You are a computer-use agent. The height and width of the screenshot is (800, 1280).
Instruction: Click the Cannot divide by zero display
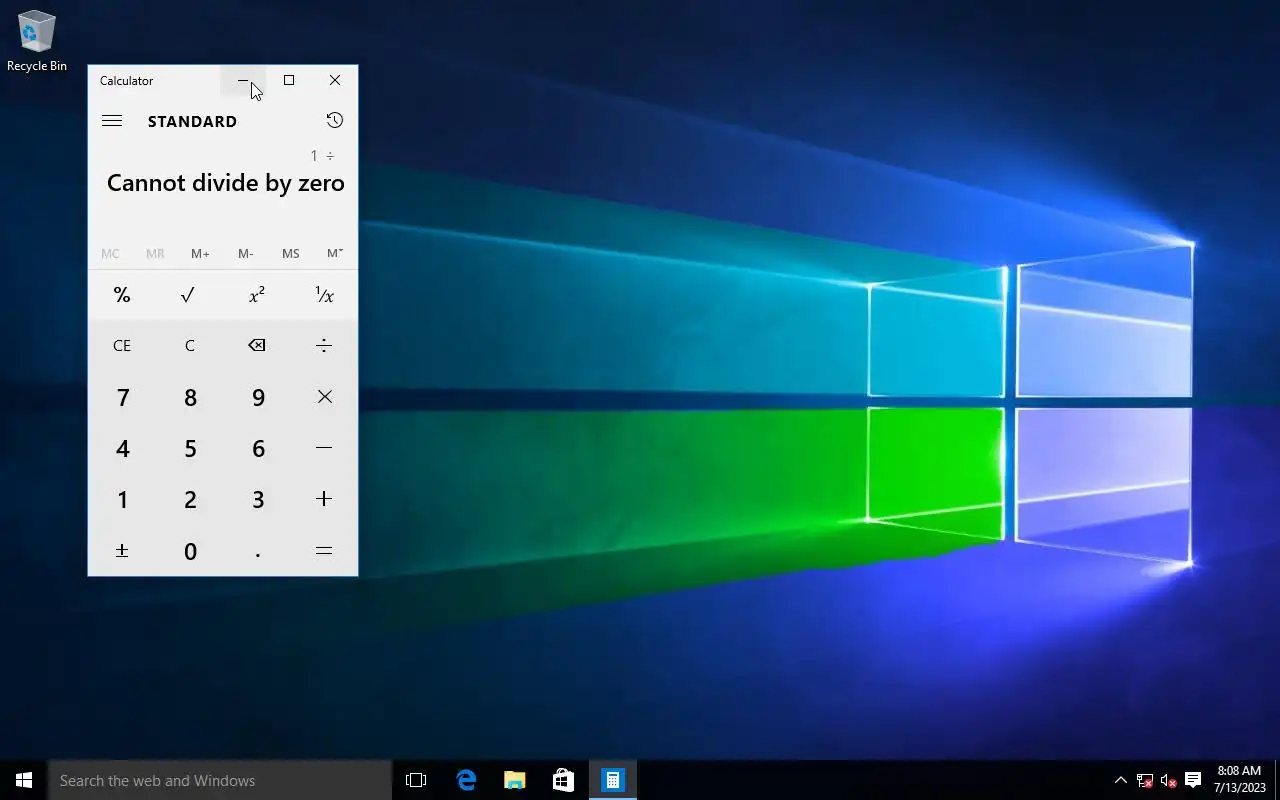[225, 183]
